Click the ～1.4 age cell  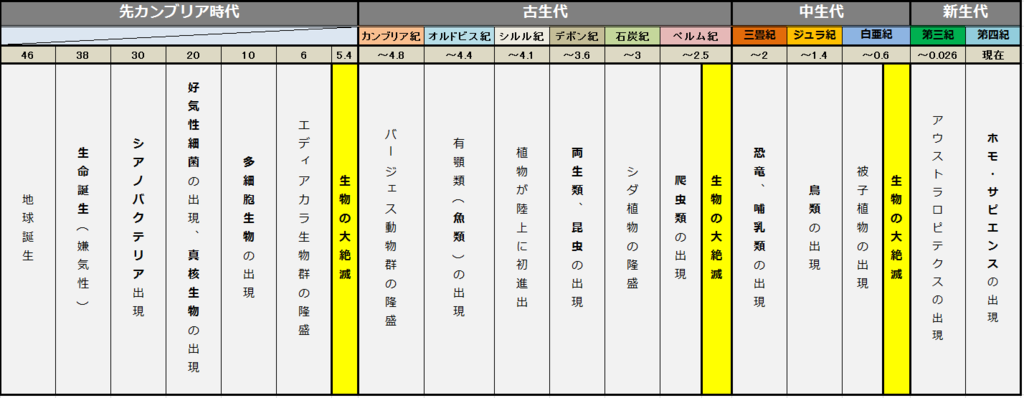pos(814,55)
